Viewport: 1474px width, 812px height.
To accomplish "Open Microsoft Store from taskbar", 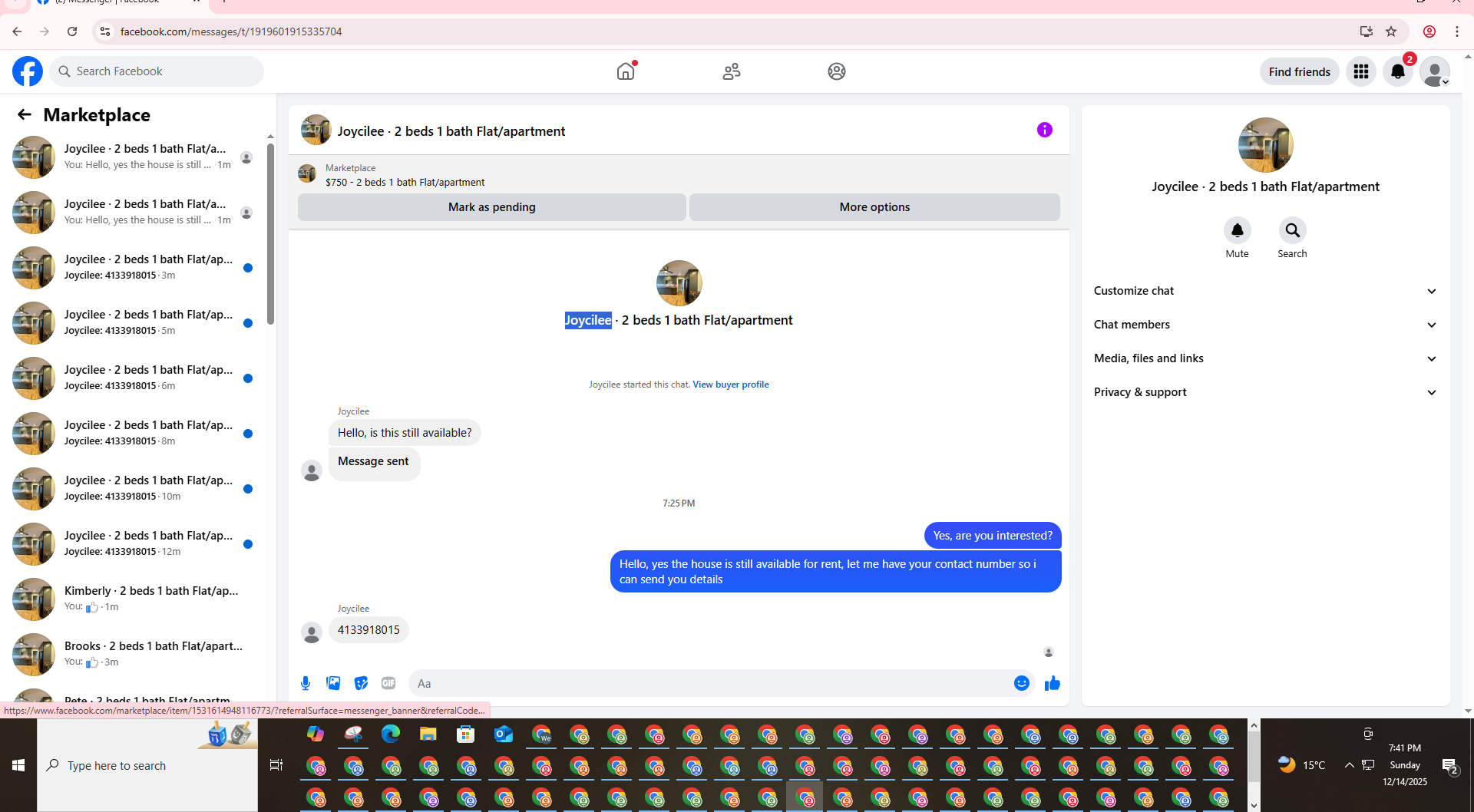I will coord(465,734).
